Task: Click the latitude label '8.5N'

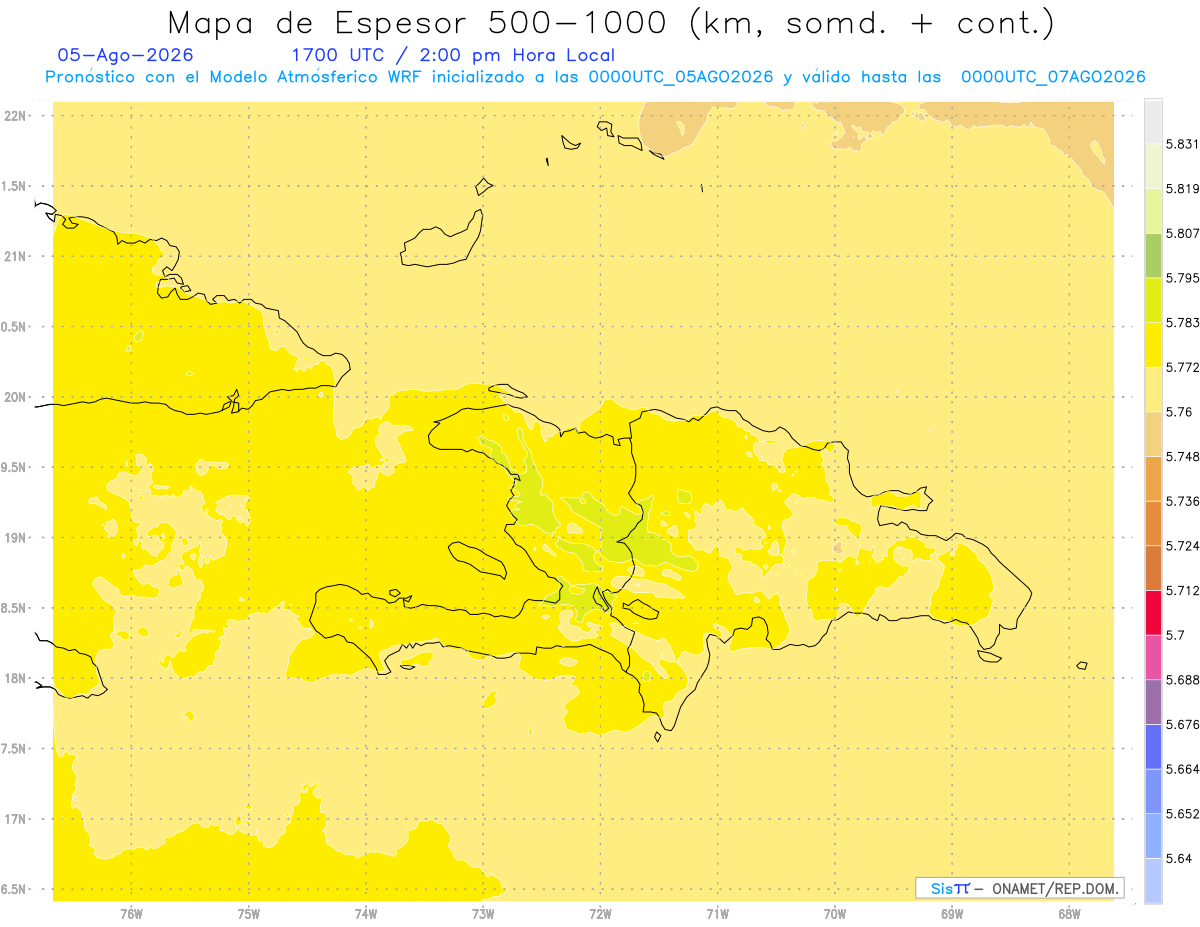Action: tap(15, 609)
